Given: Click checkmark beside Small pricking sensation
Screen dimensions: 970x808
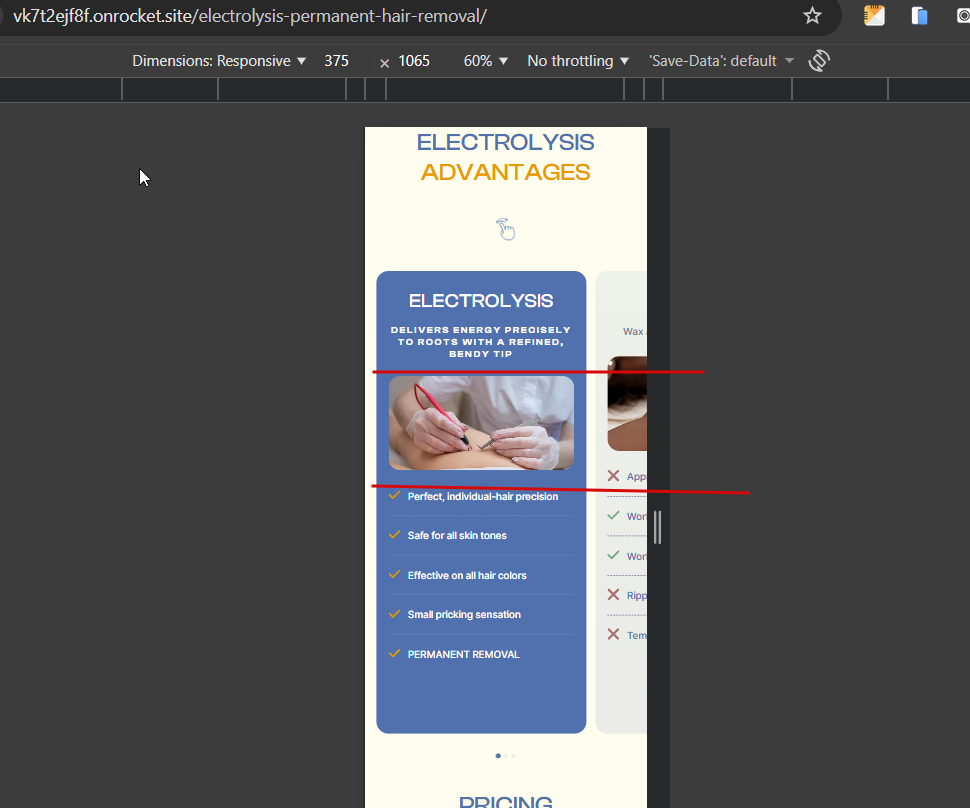Looking at the screenshot, I should (x=395, y=614).
